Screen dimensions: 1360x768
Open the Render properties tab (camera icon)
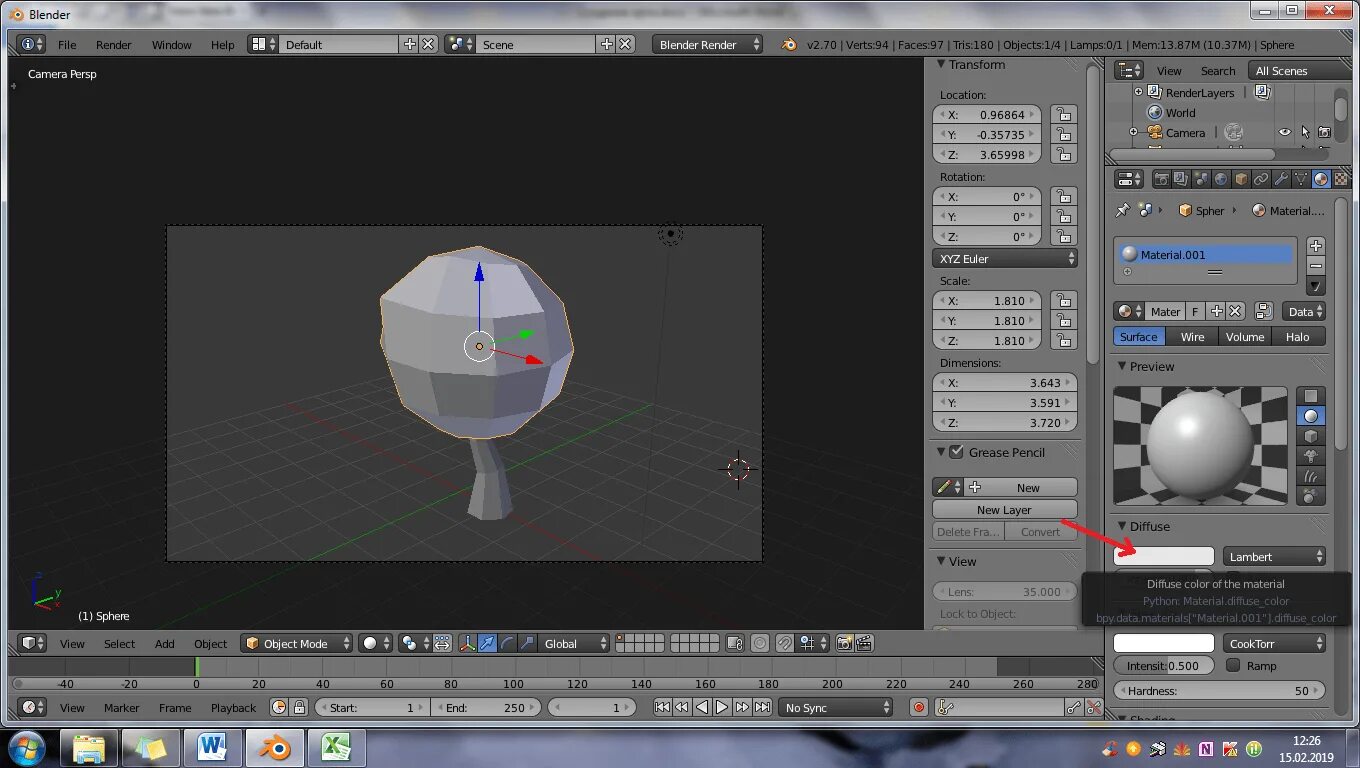click(1161, 180)
